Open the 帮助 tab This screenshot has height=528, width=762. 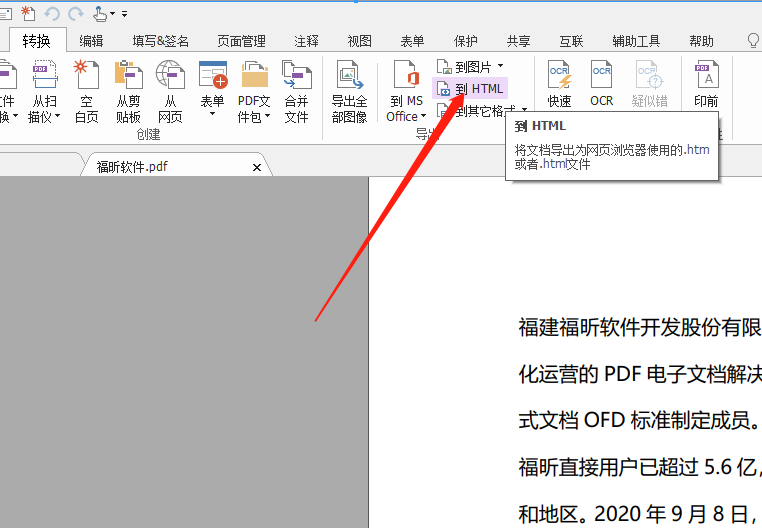pos(701,41)
